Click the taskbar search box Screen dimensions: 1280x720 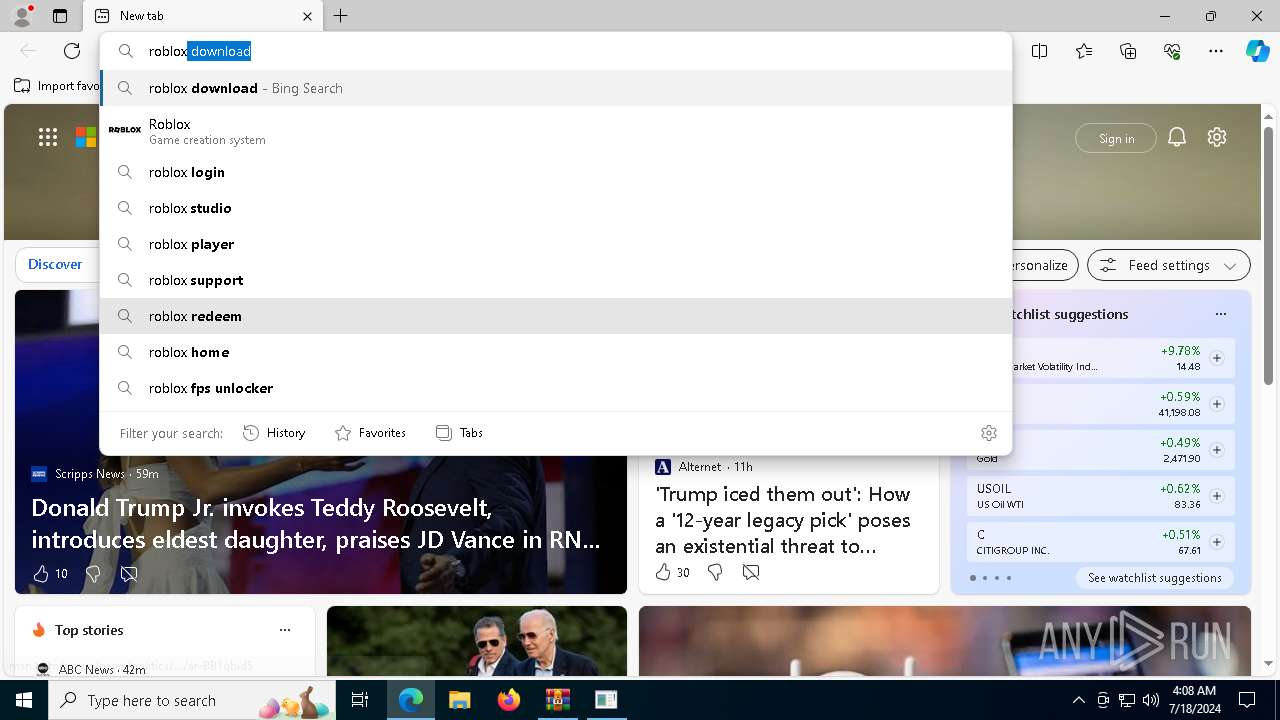192,700
